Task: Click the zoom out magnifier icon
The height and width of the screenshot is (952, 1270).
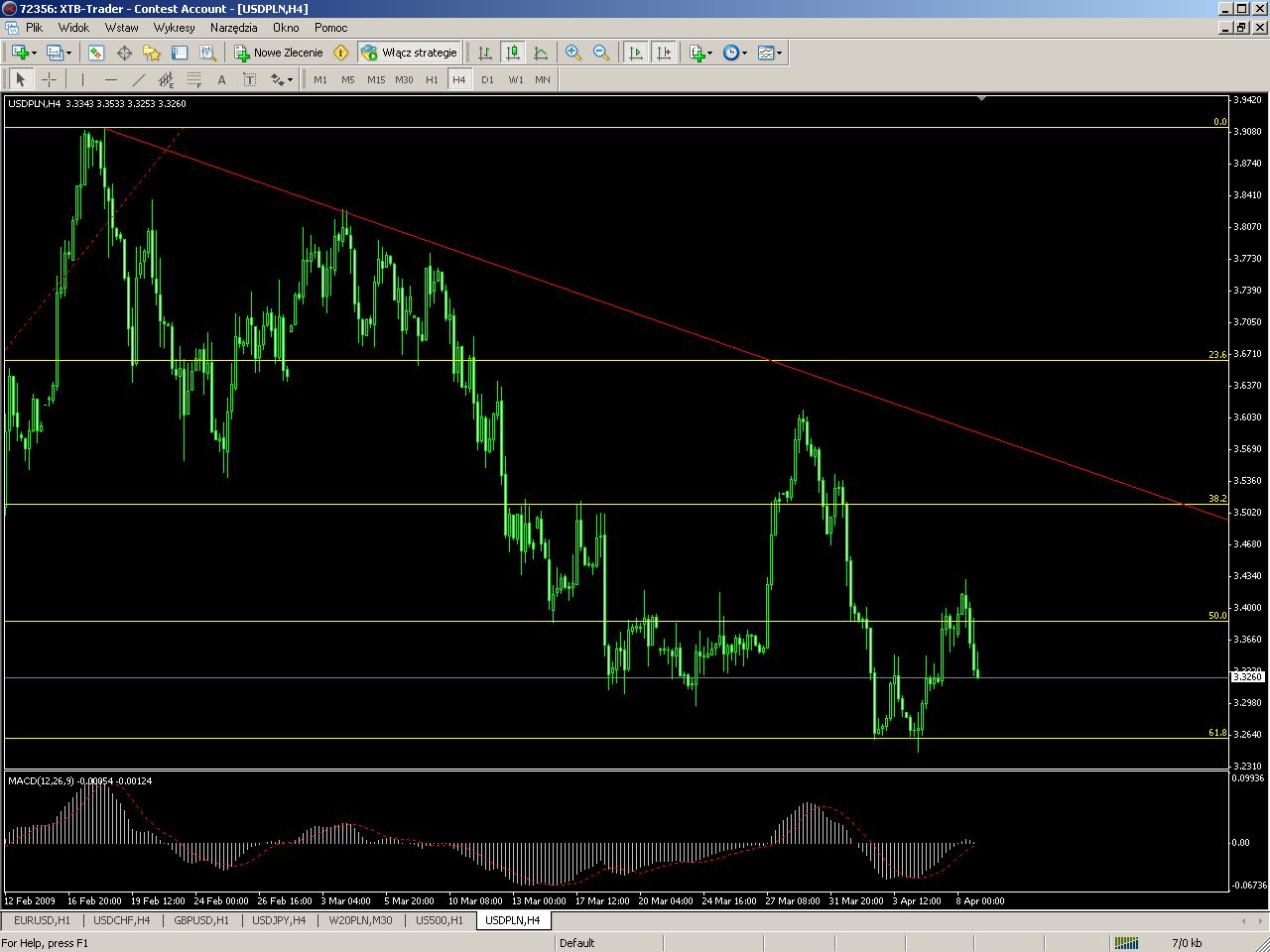Action: point(601,53)
